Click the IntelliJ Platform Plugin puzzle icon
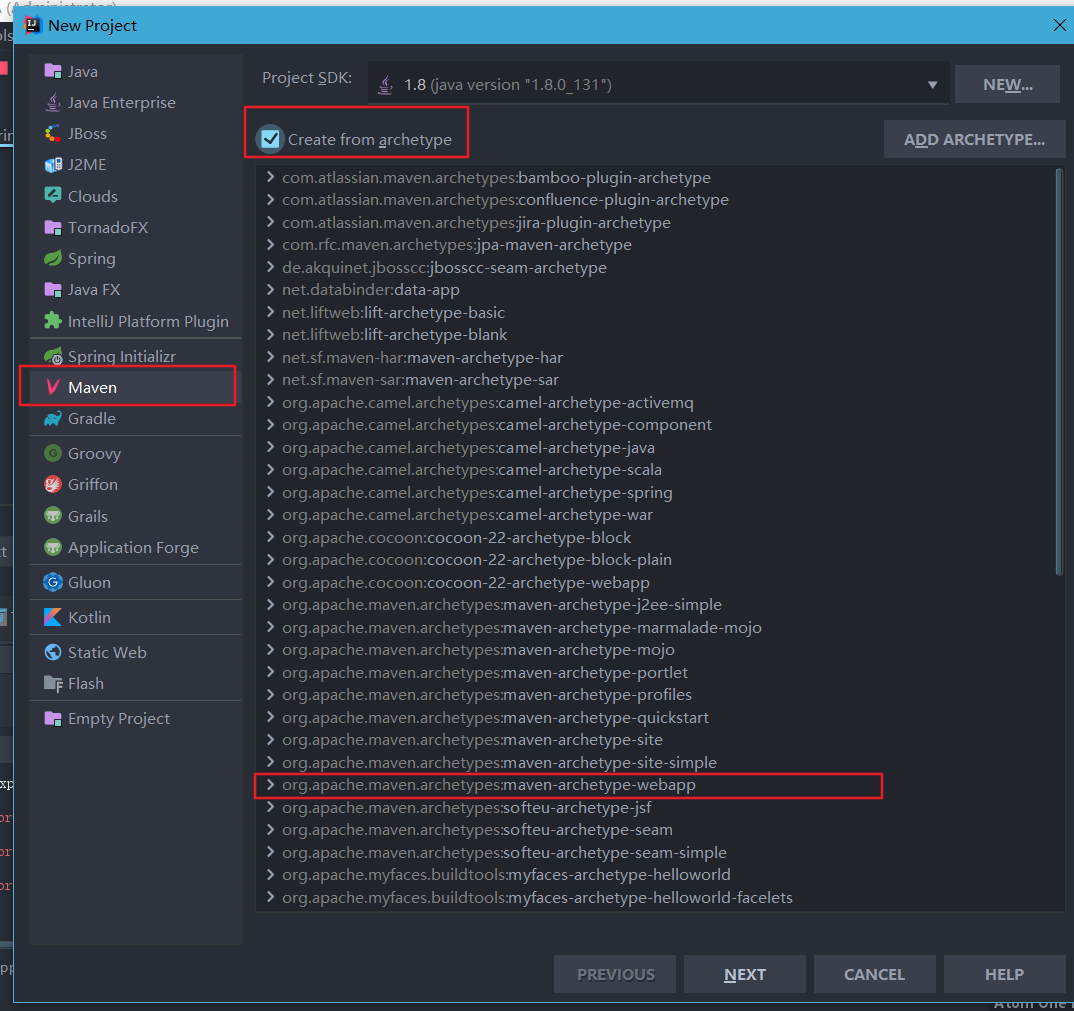1074x1011 pixels. point(53,321)
